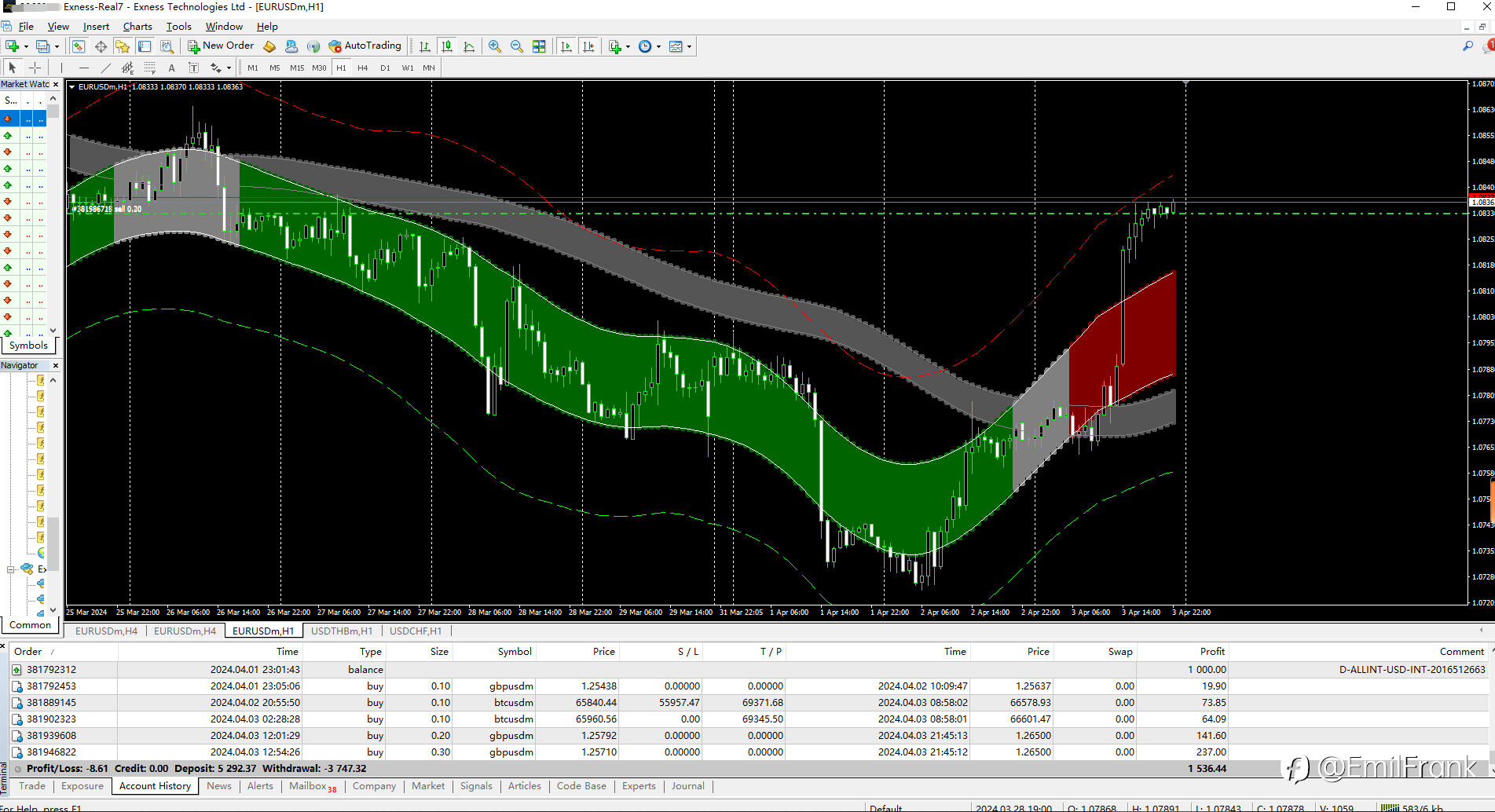Open the Mailbox terminal tab
Screen dimensions: 1495x812
click(312, 786)
